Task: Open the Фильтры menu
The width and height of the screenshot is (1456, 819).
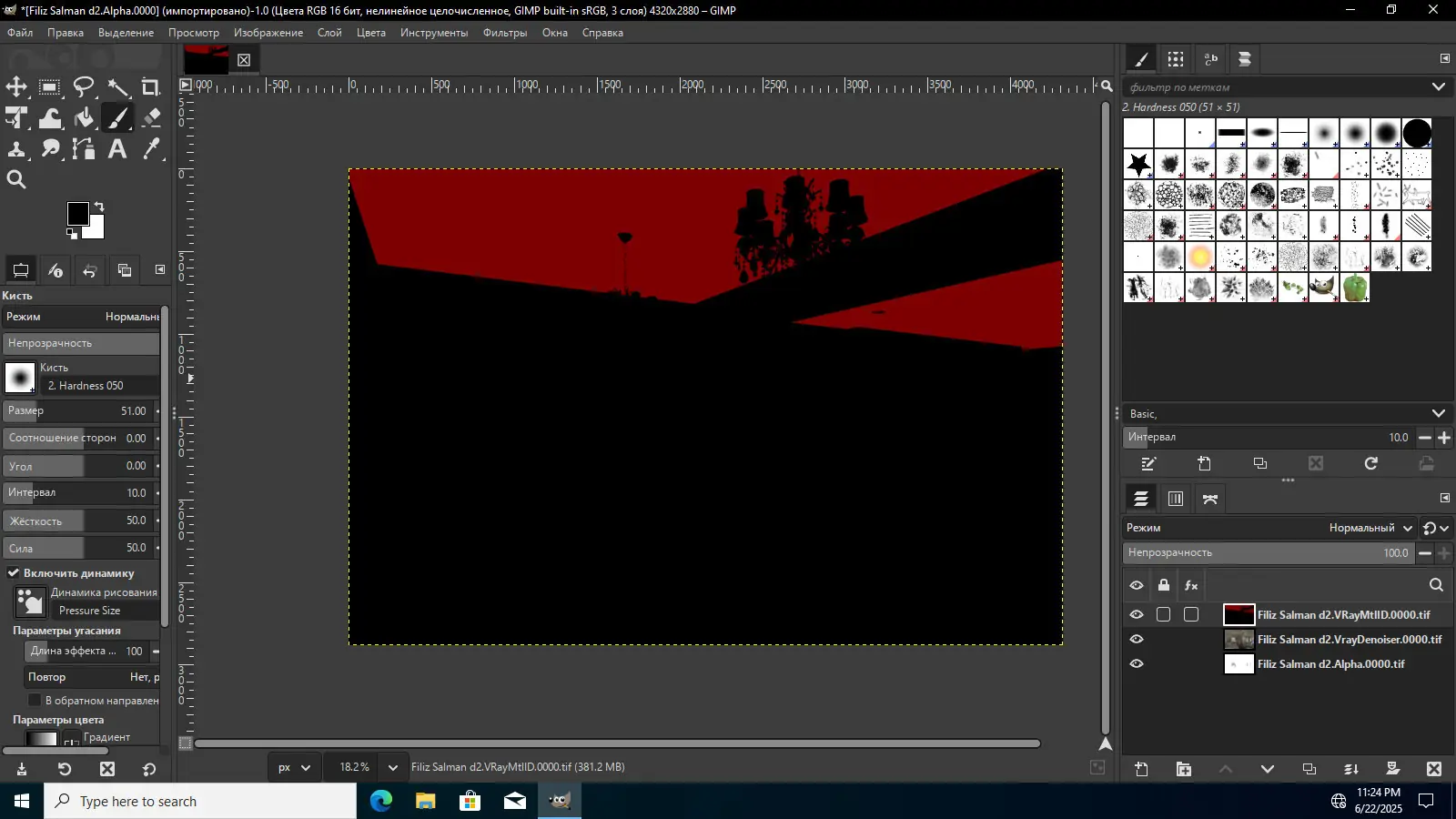Action: coord(504,33)
